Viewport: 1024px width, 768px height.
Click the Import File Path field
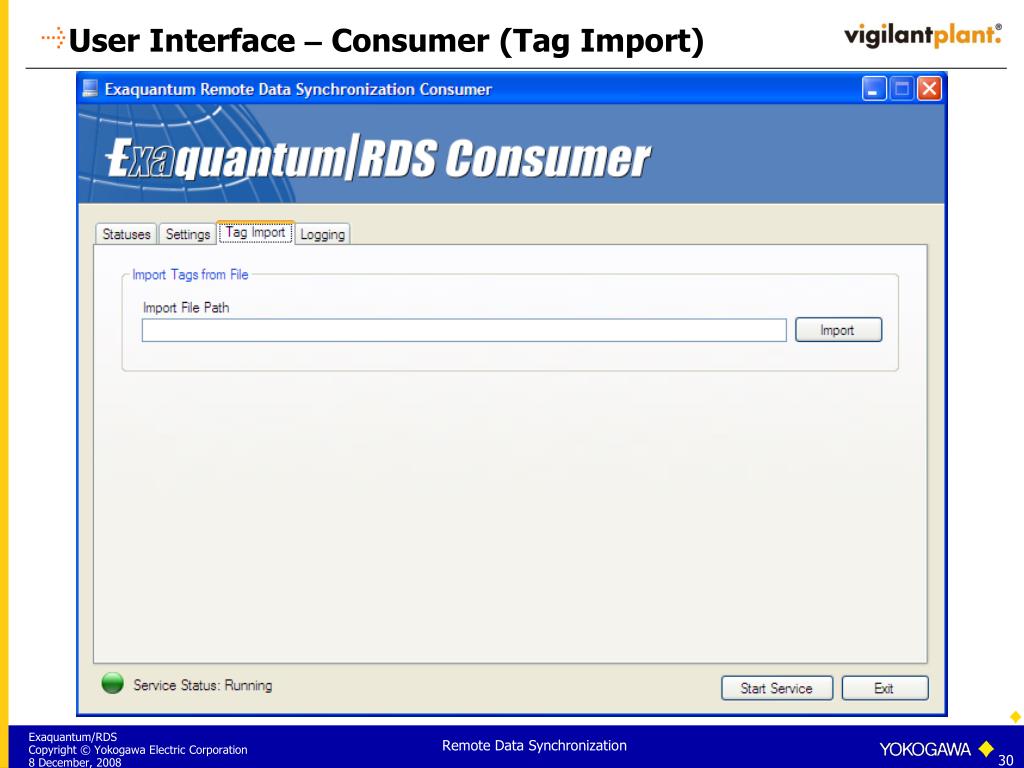pyautogui.click(x=464, y=330)
